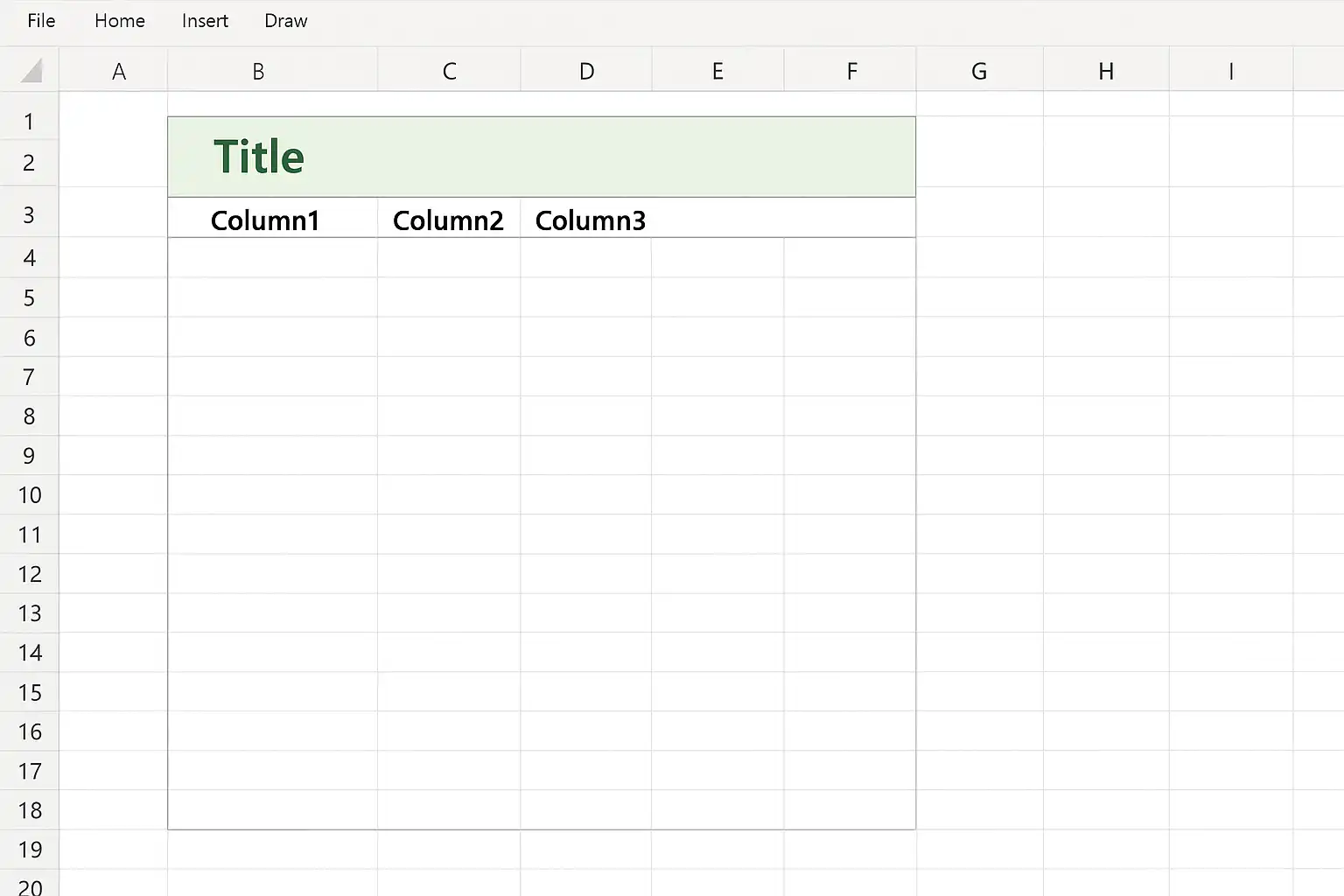Select row 10 header

click(29, 495)
